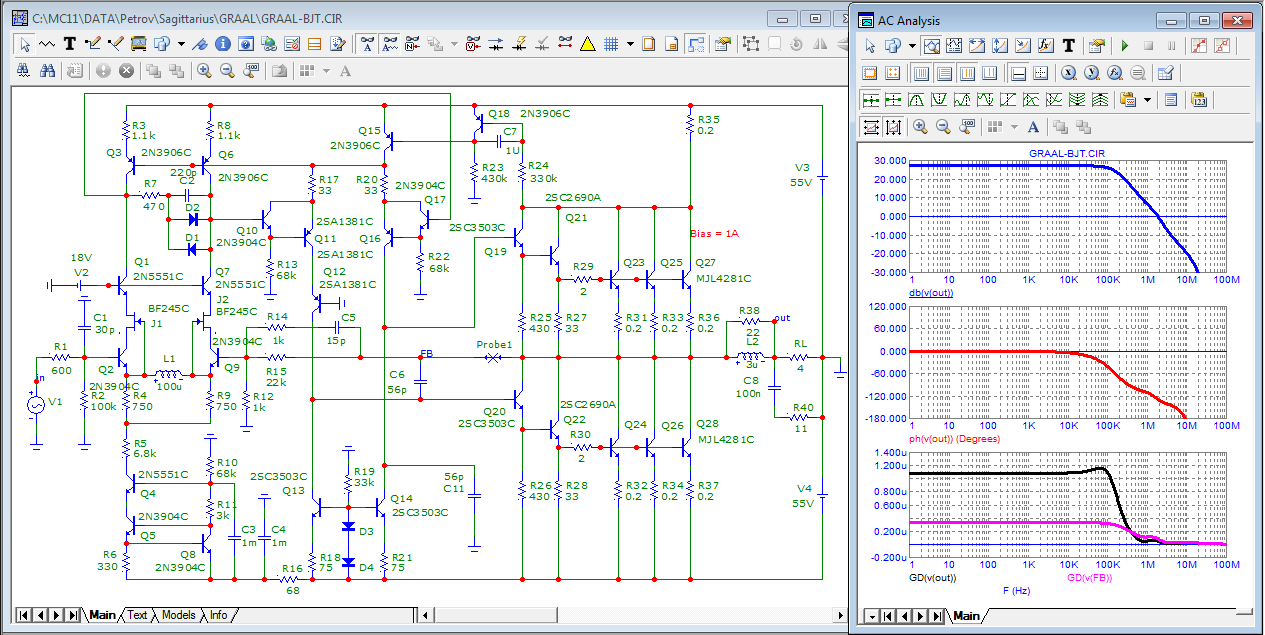Expand the grid options dropdown arrow
This screenshot has width=1265, height=635.
pyautogui.click(x=630, y=44)
